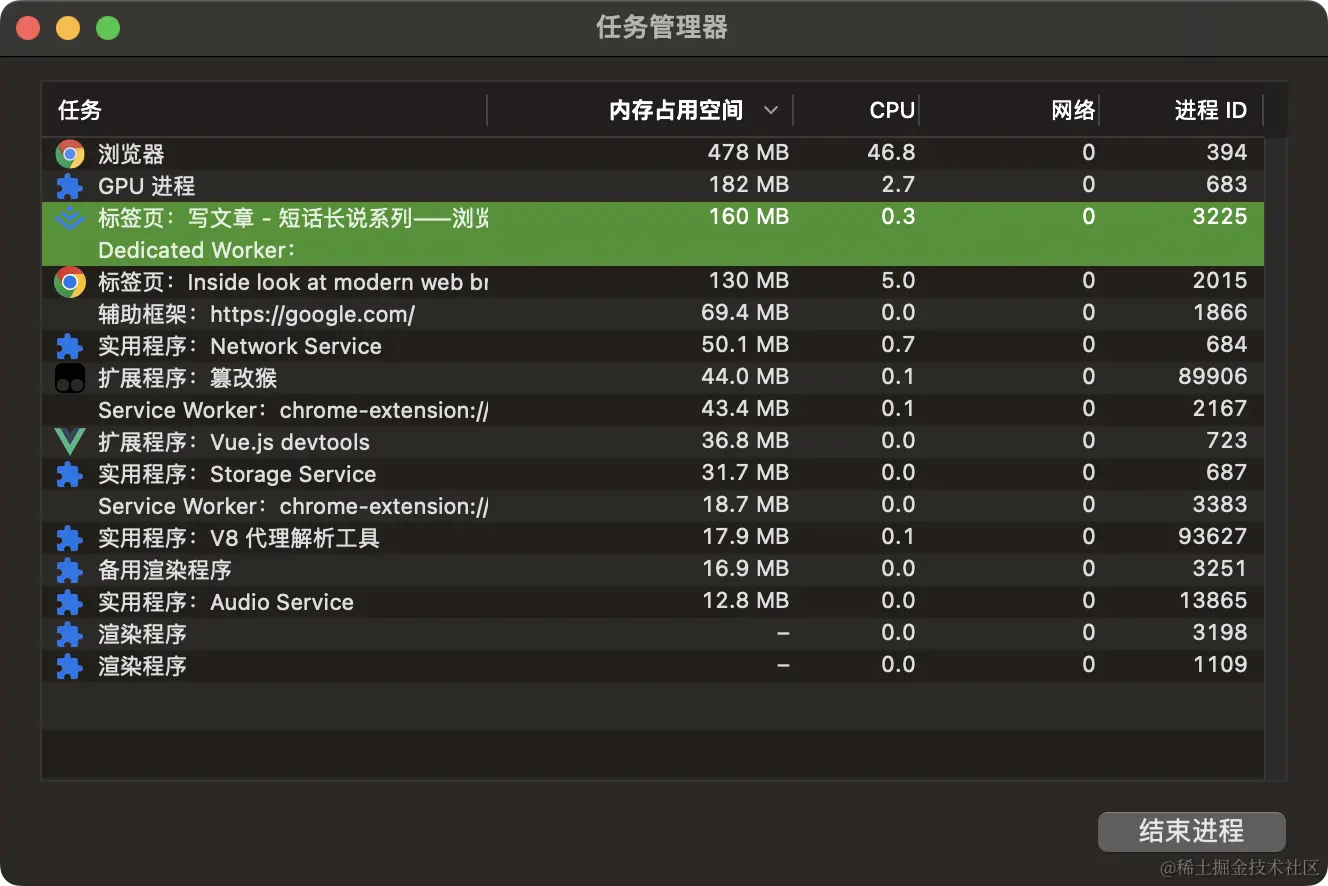Select 实用程序：Audio Service row
Screen dimensions: 1328x886
click(652, 602)
